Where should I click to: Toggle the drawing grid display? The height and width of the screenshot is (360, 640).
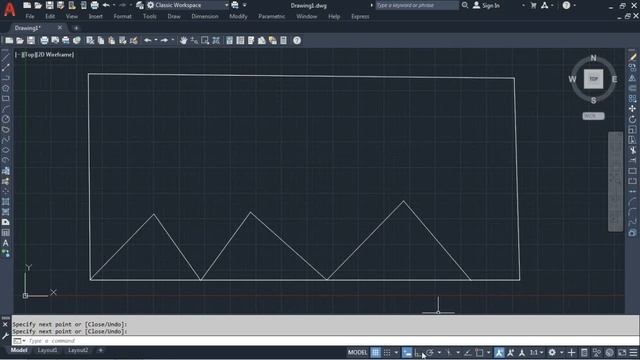click(x=376, y=353)
